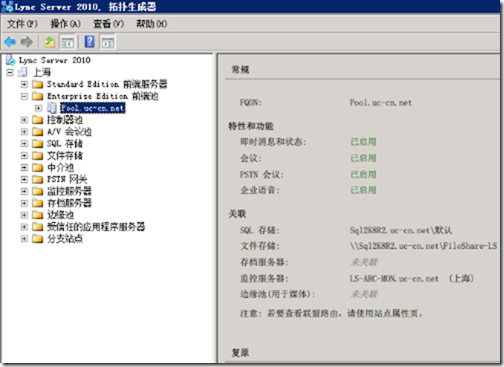
Task: Click the PSTN 会议 已启用 value
Action: (x=363, y=174)
